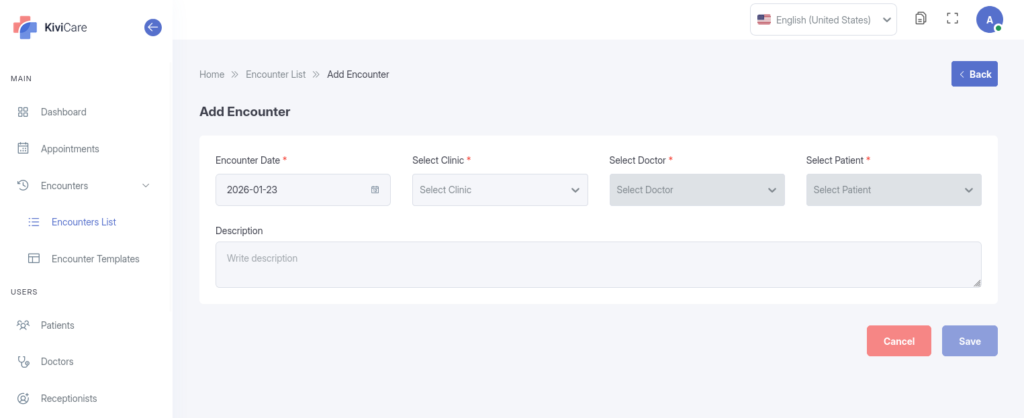Click the red Cancel button
The image size is (1024, 418).
[x=898, y=341]
